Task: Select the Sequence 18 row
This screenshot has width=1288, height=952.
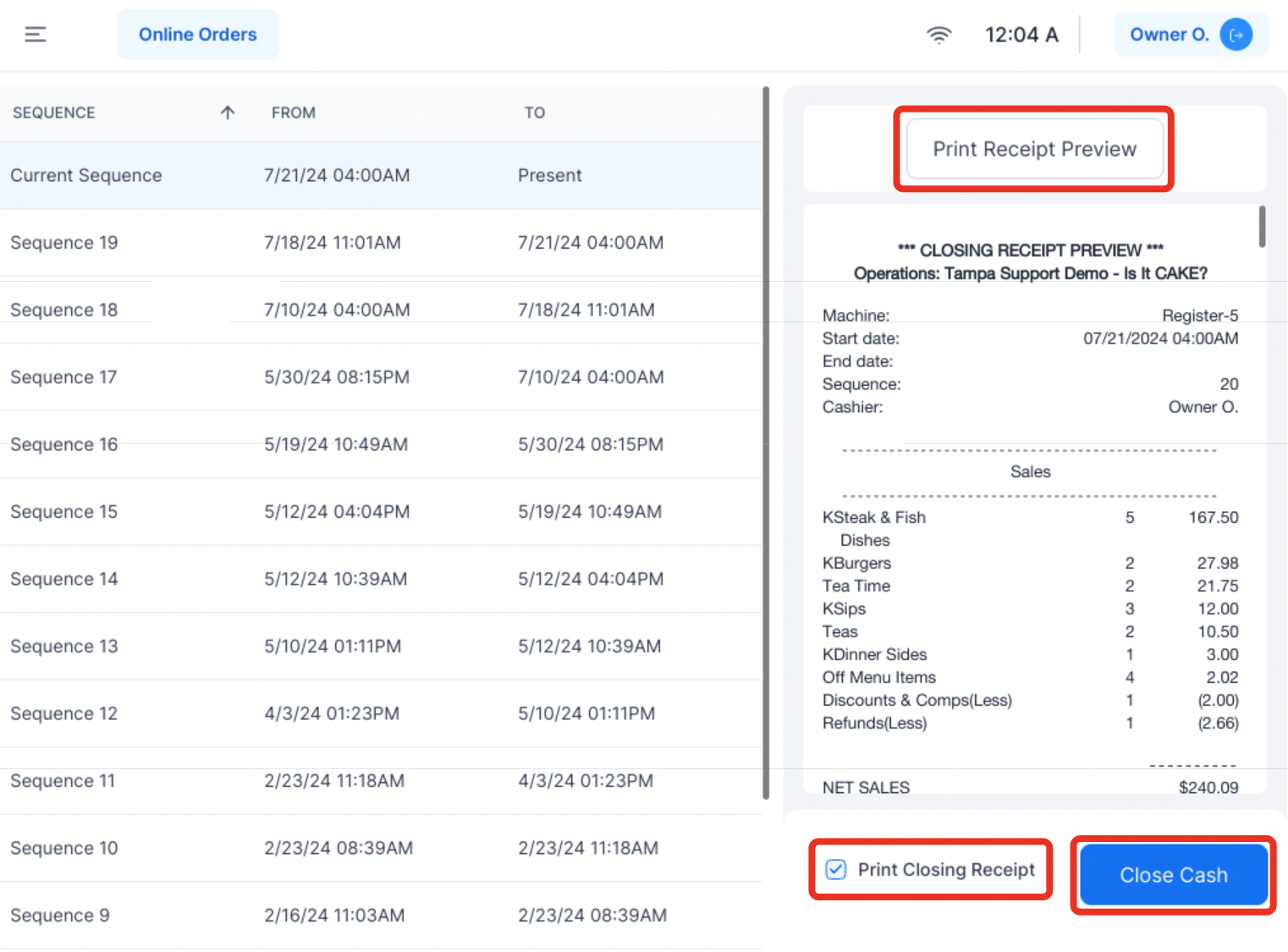Action: click(x=381, y=310)
